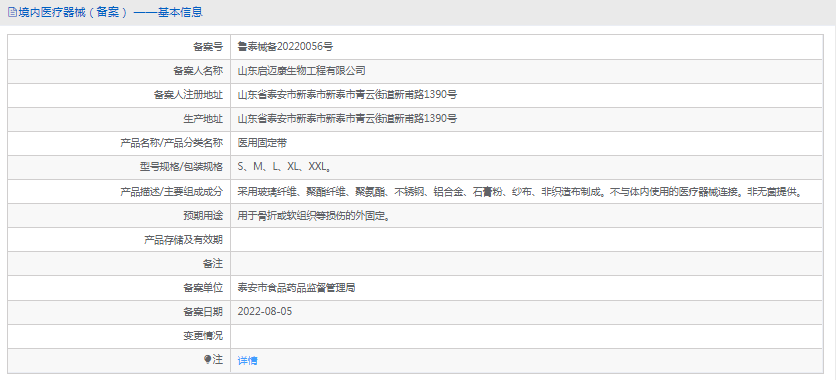Screen dimensions: 836x380
Task: Click the empty 变更情况 value cell
Action: pos(527,336)
